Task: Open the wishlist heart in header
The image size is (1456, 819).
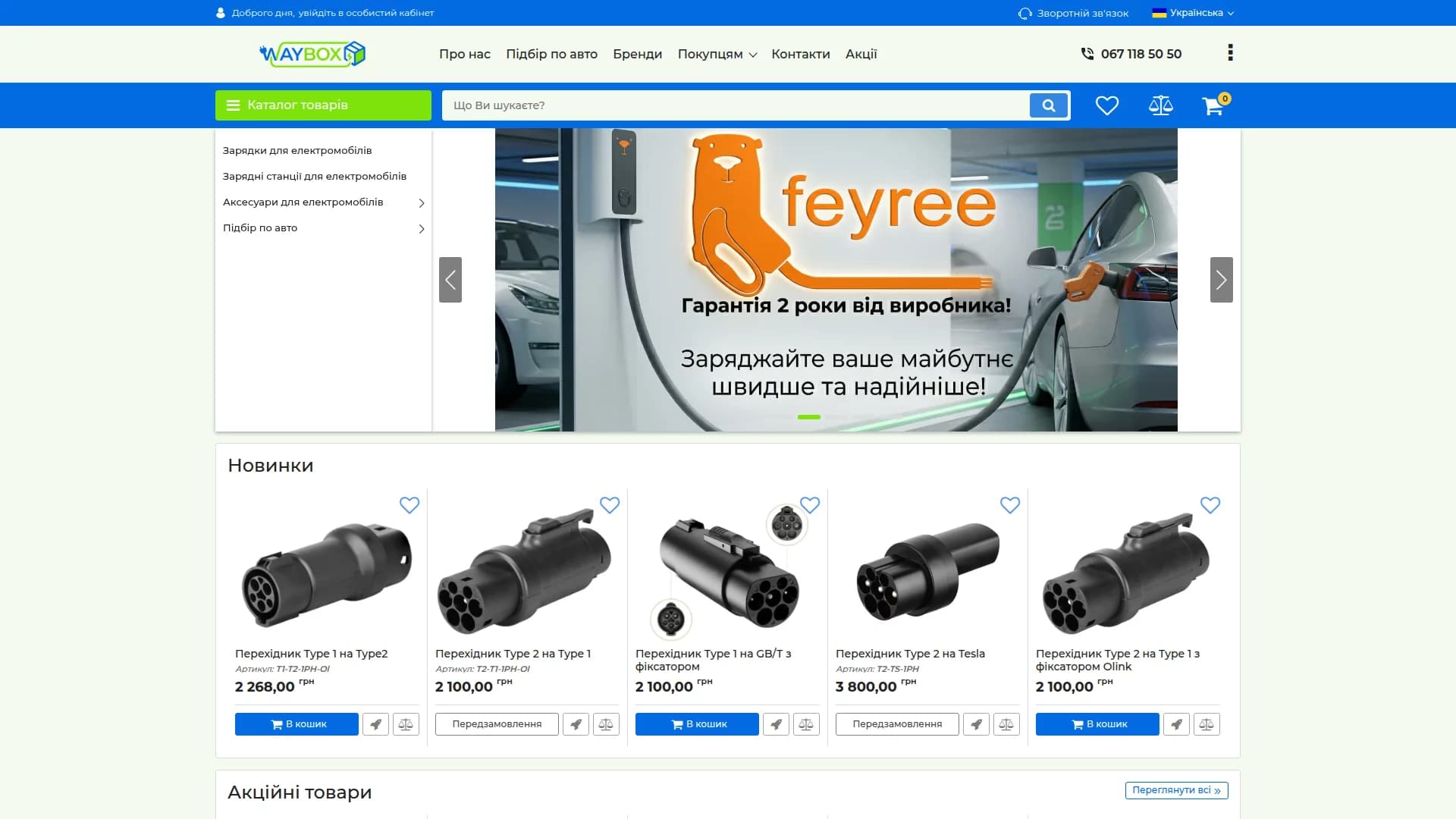Action: coord(1107,105)
